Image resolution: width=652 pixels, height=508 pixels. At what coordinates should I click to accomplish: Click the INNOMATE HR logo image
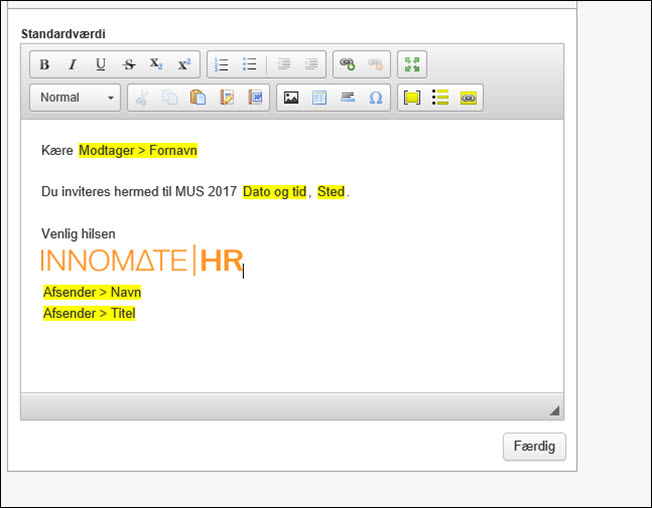click(141, 260)
